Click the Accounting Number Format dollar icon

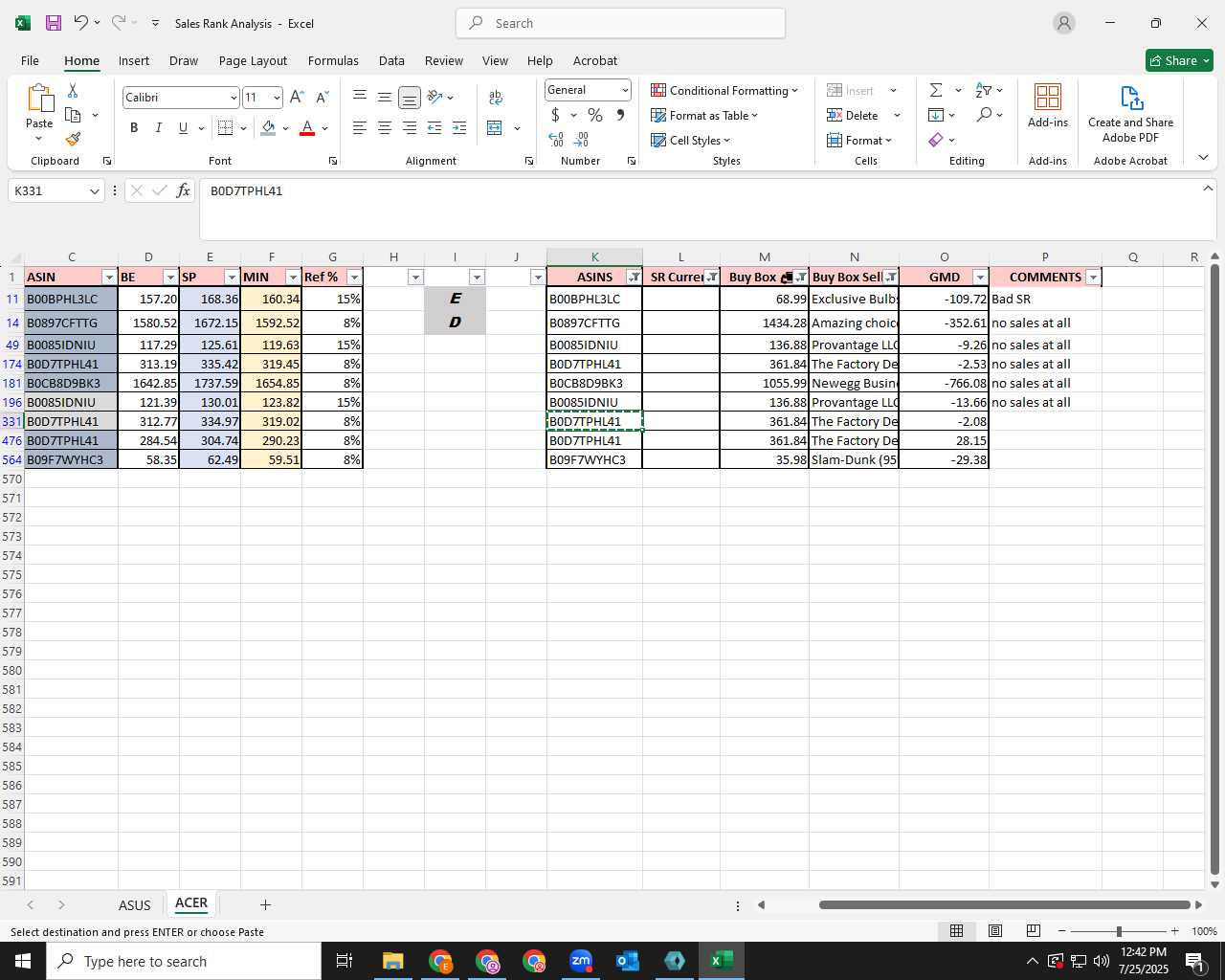point(555,115)
